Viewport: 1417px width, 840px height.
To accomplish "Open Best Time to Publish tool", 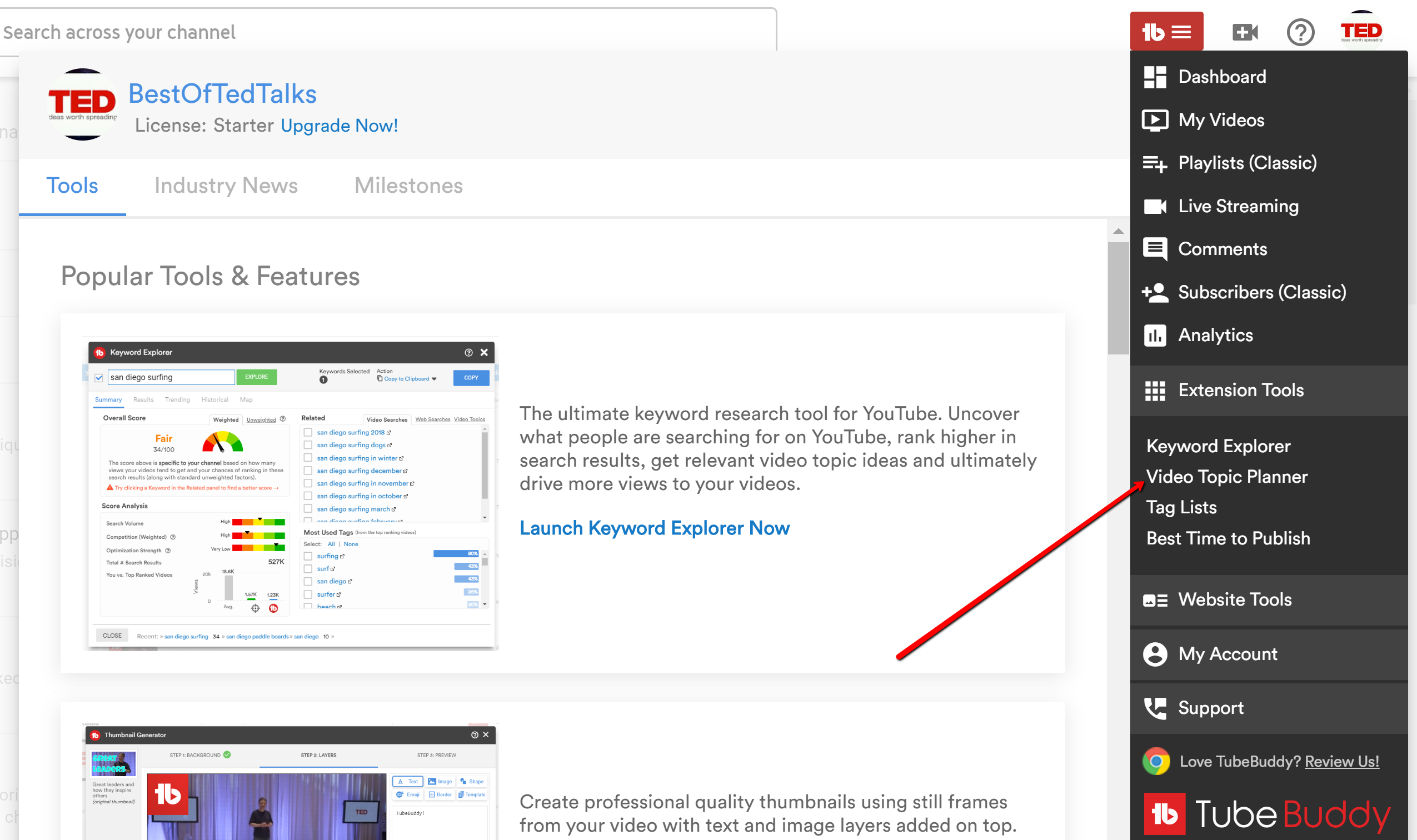I will (1228, 538).
